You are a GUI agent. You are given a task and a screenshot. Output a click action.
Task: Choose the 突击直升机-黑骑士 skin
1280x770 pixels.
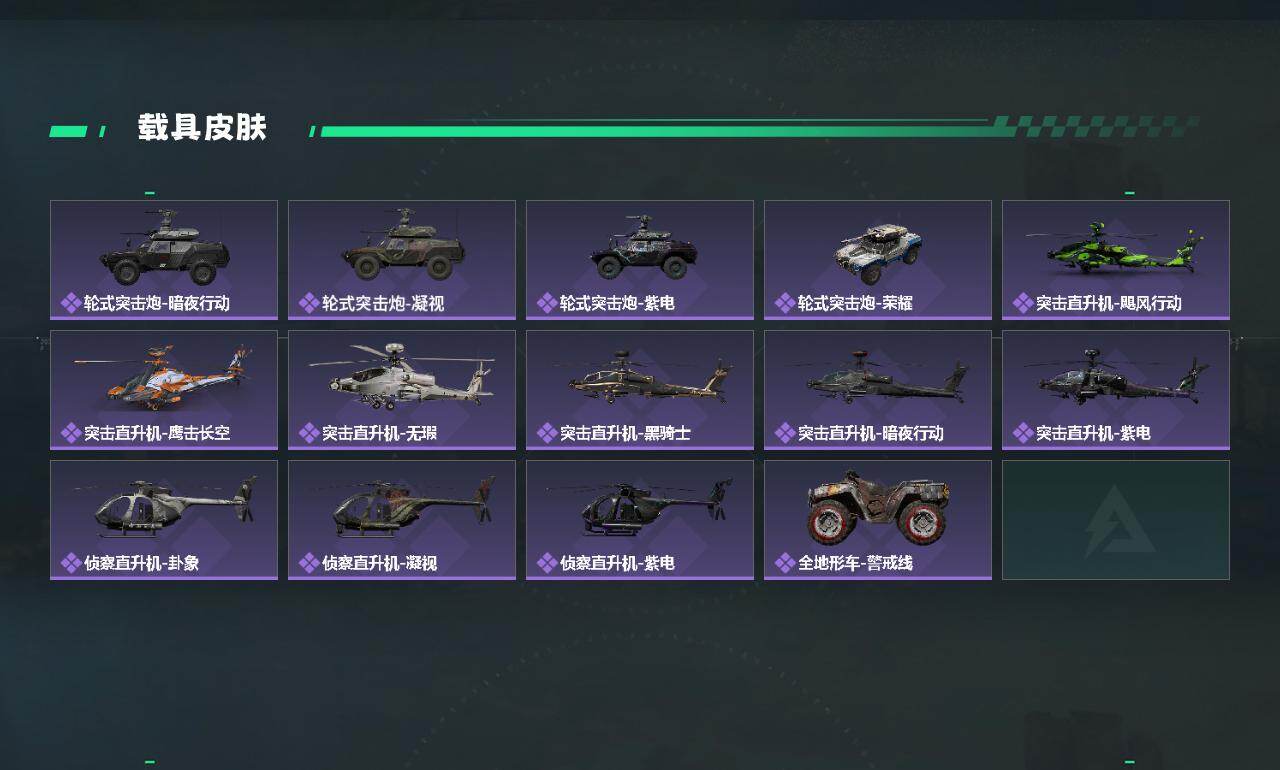point(640,390)
